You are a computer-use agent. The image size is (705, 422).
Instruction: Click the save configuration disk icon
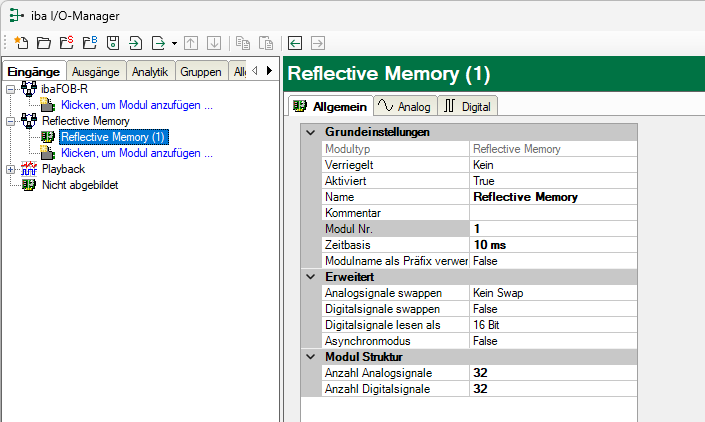[112, 43]
